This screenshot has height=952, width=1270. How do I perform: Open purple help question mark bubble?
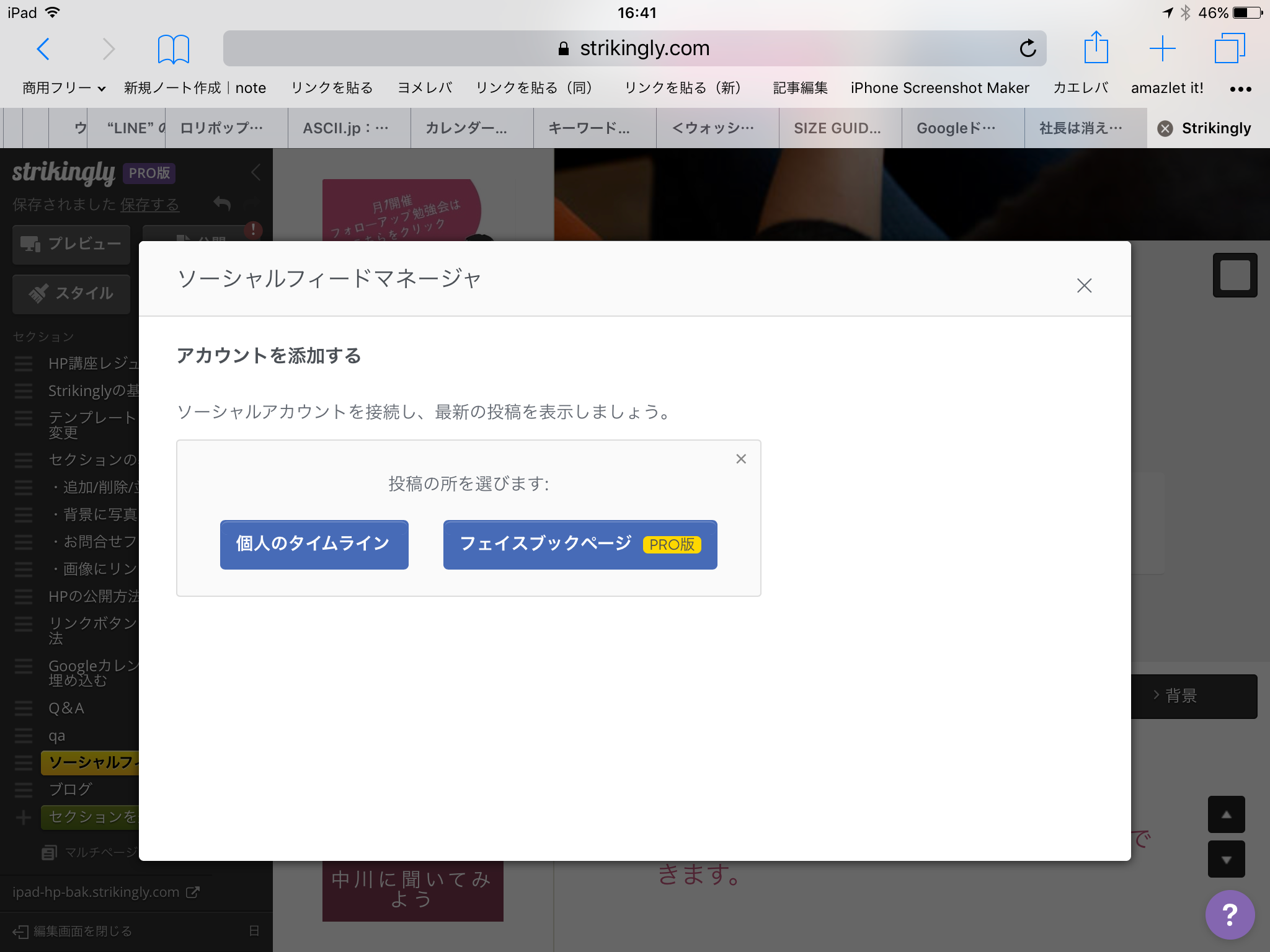[1230, 914]
